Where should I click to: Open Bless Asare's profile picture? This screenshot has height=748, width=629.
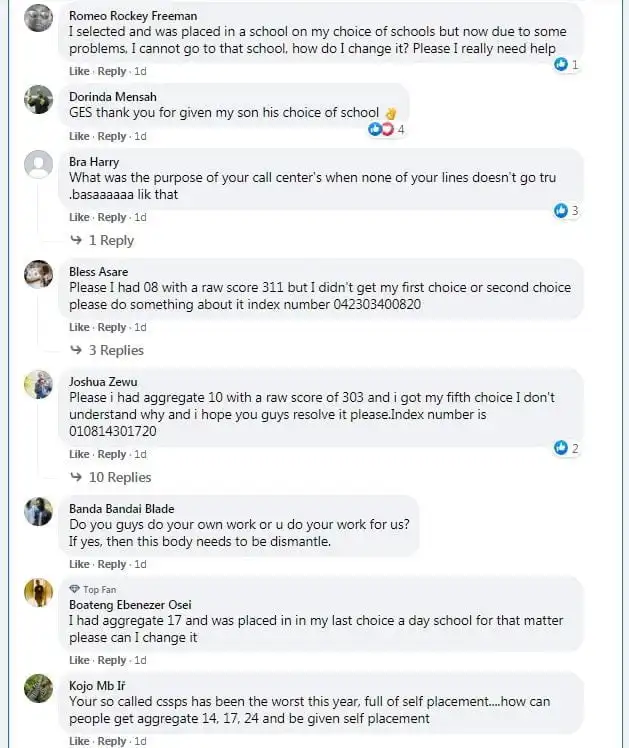pyautogui.click(x=38, y=274)
